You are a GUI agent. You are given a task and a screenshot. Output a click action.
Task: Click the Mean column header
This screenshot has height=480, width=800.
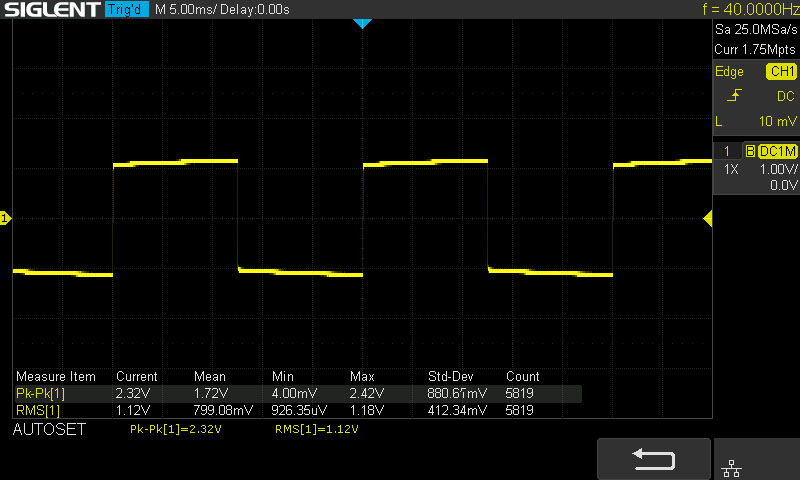coord(210,376)
